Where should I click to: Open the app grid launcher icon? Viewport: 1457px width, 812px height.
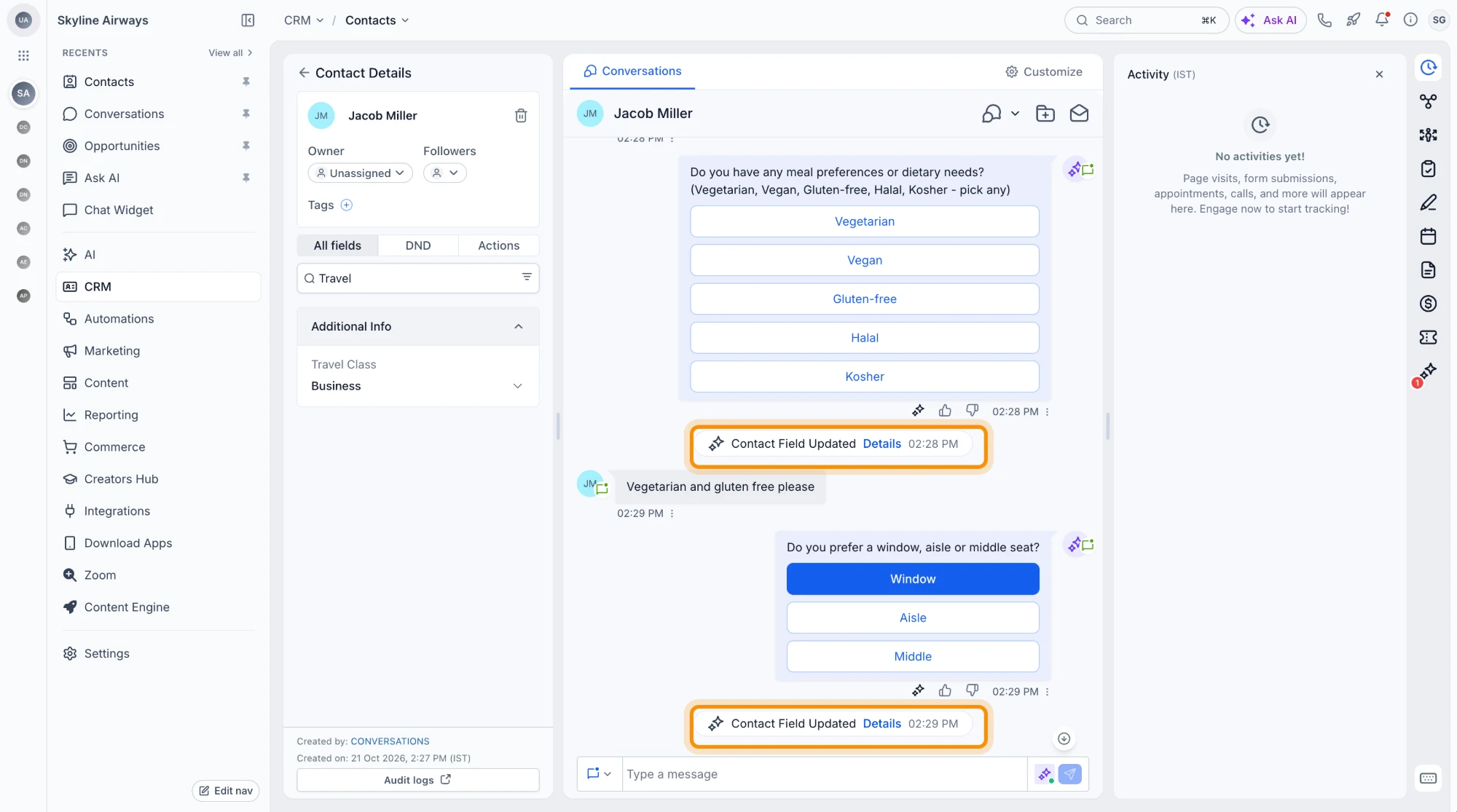coord(23,55)
